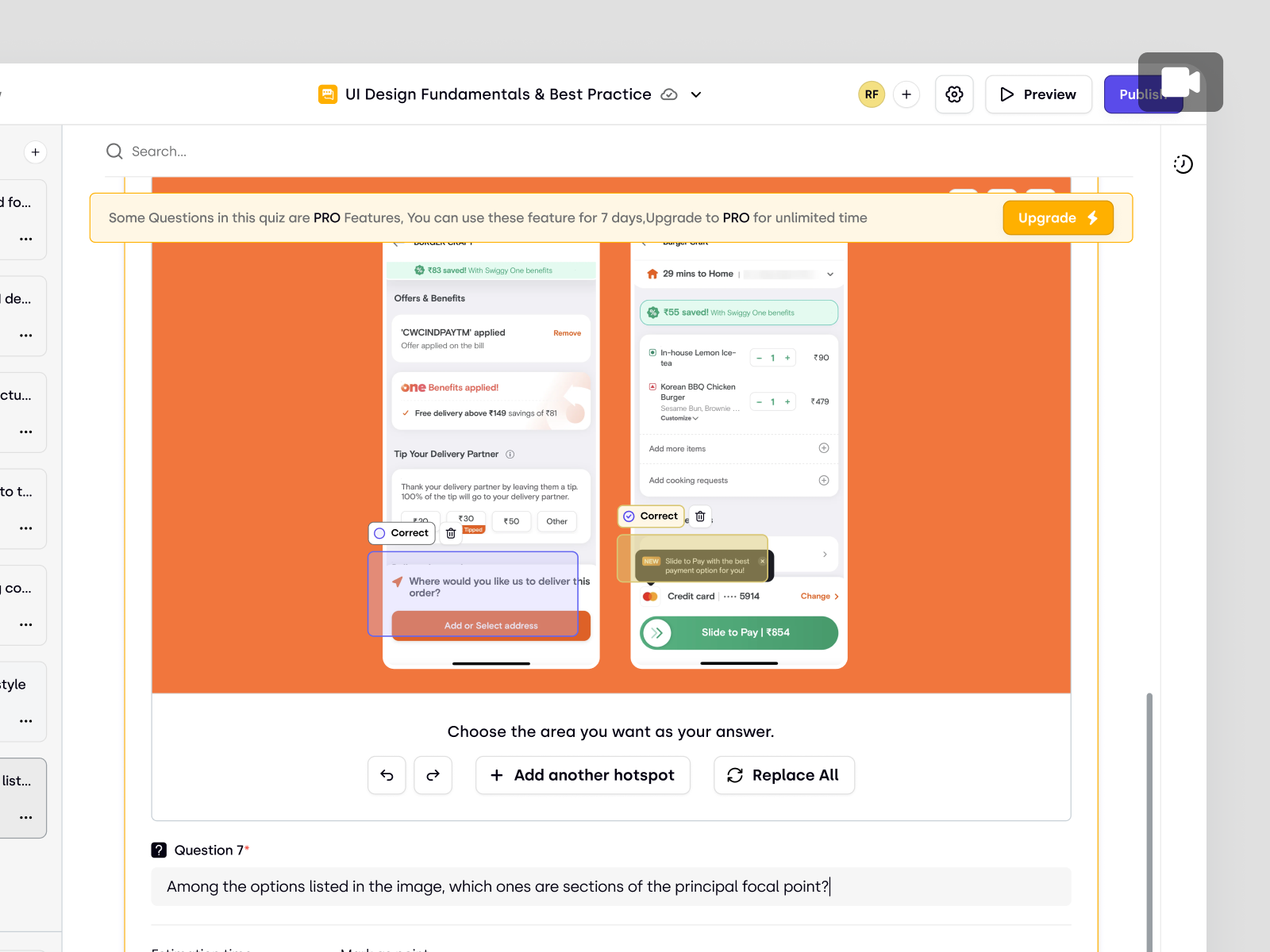Click the quiz title 'UI Design Fundamentals & Best Practice'

click(498, 94)
